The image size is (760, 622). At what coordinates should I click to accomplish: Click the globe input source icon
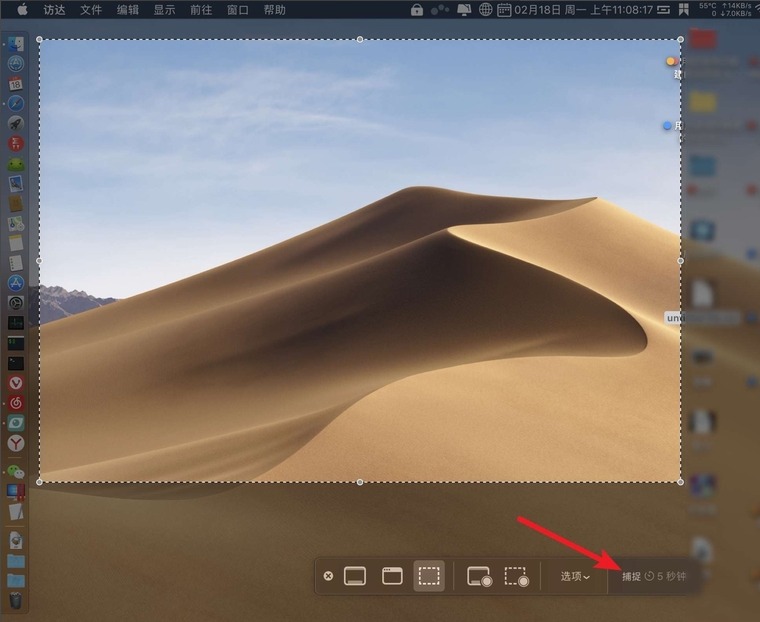click(x=486, y=10)
